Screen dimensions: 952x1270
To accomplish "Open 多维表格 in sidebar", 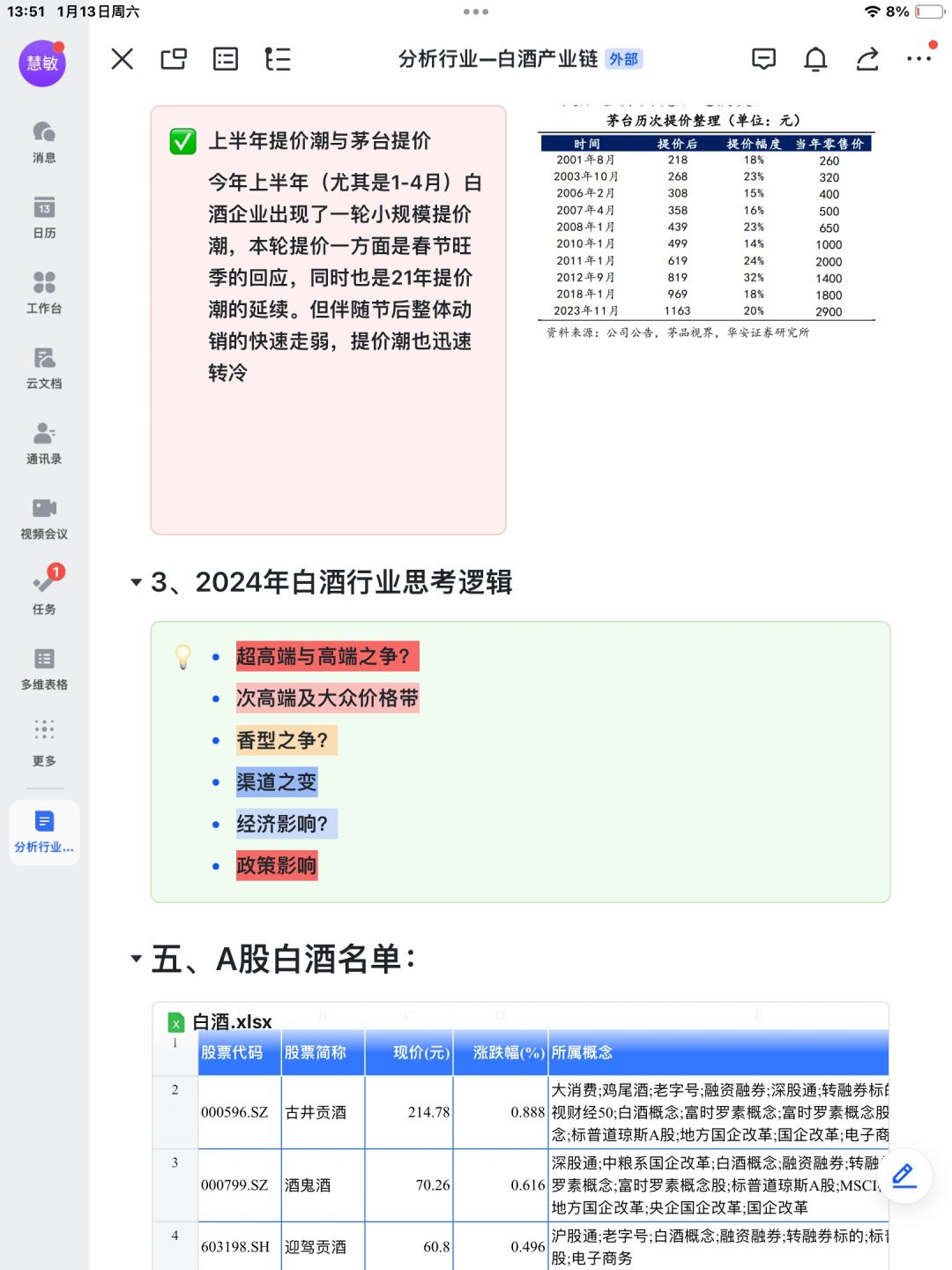I will pyautogui.click(x=44, y=669).
